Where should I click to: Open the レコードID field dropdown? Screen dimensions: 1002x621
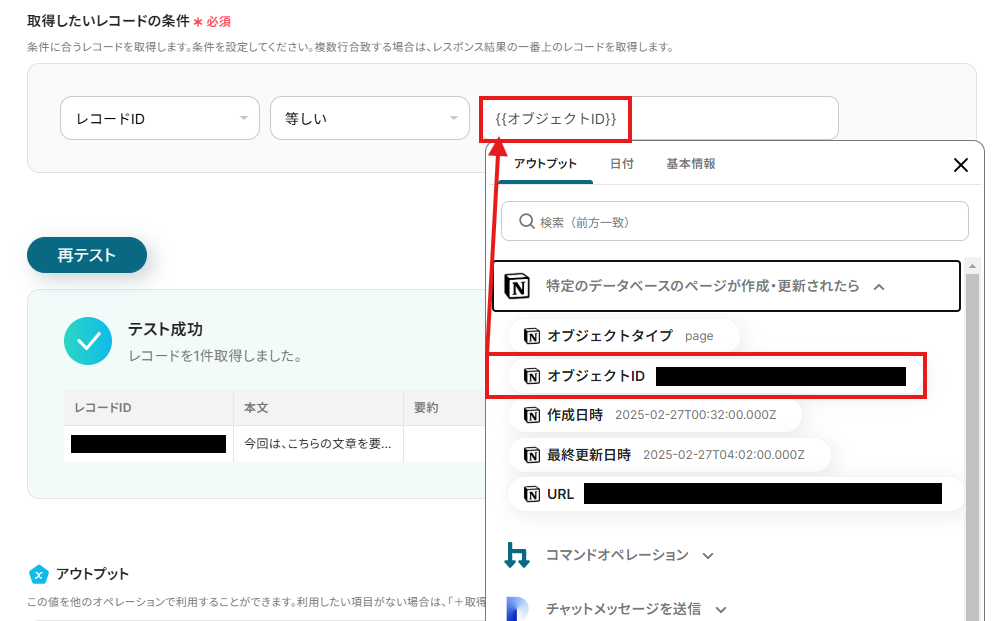coord(160,118)
